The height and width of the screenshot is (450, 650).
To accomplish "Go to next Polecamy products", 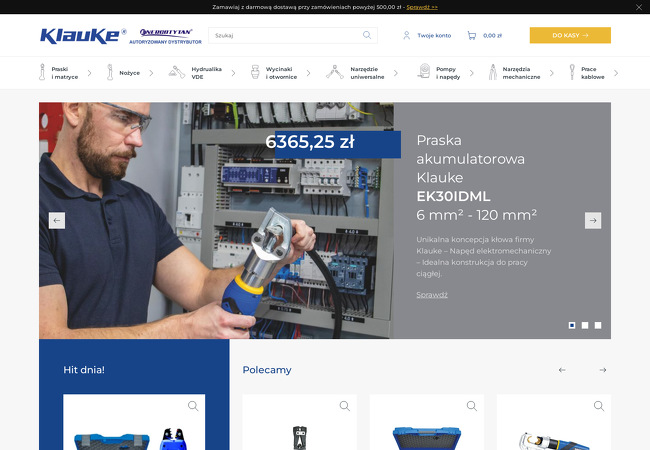I will [x=603, y=370].
